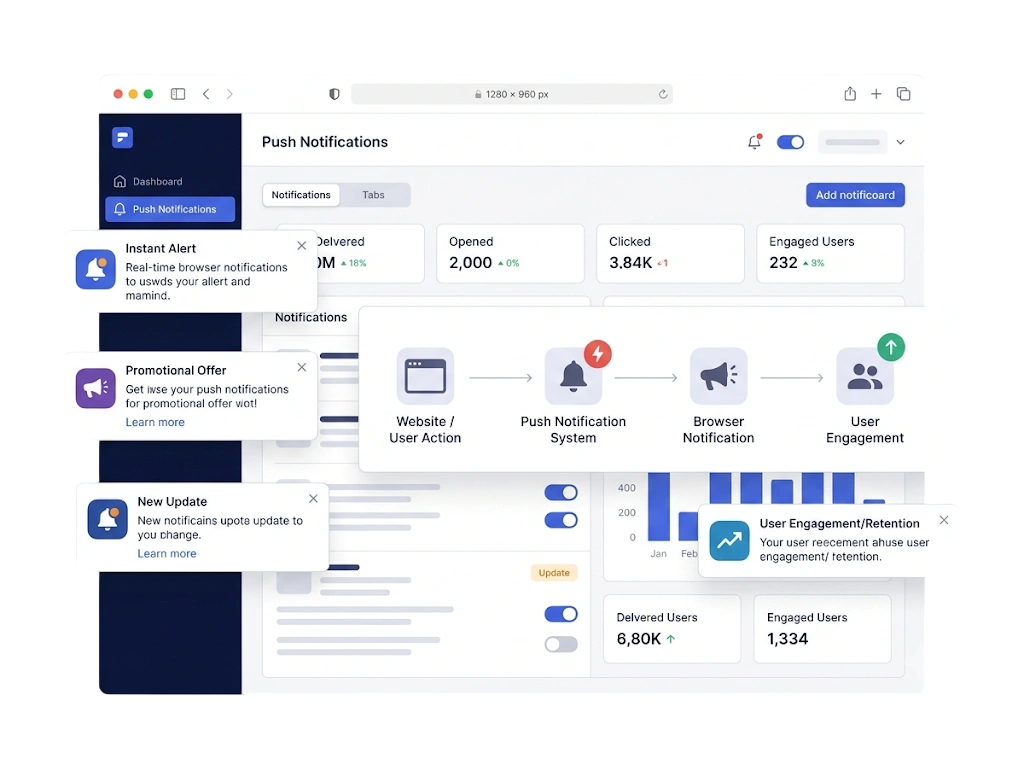Click the share icon in the browser toolbar
The width and height of the screenshot is (1024, 765).
(x=850, y=94)
